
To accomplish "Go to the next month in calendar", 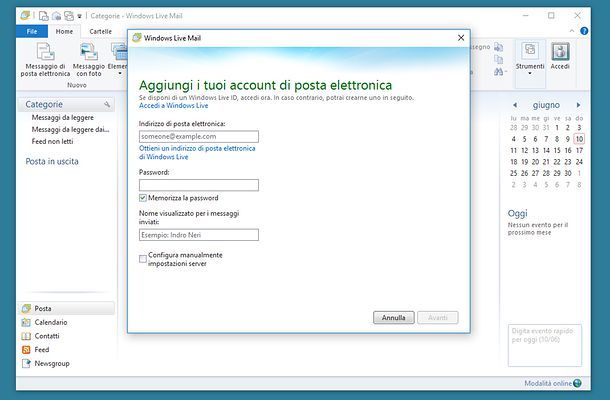I will pos(578,105).
